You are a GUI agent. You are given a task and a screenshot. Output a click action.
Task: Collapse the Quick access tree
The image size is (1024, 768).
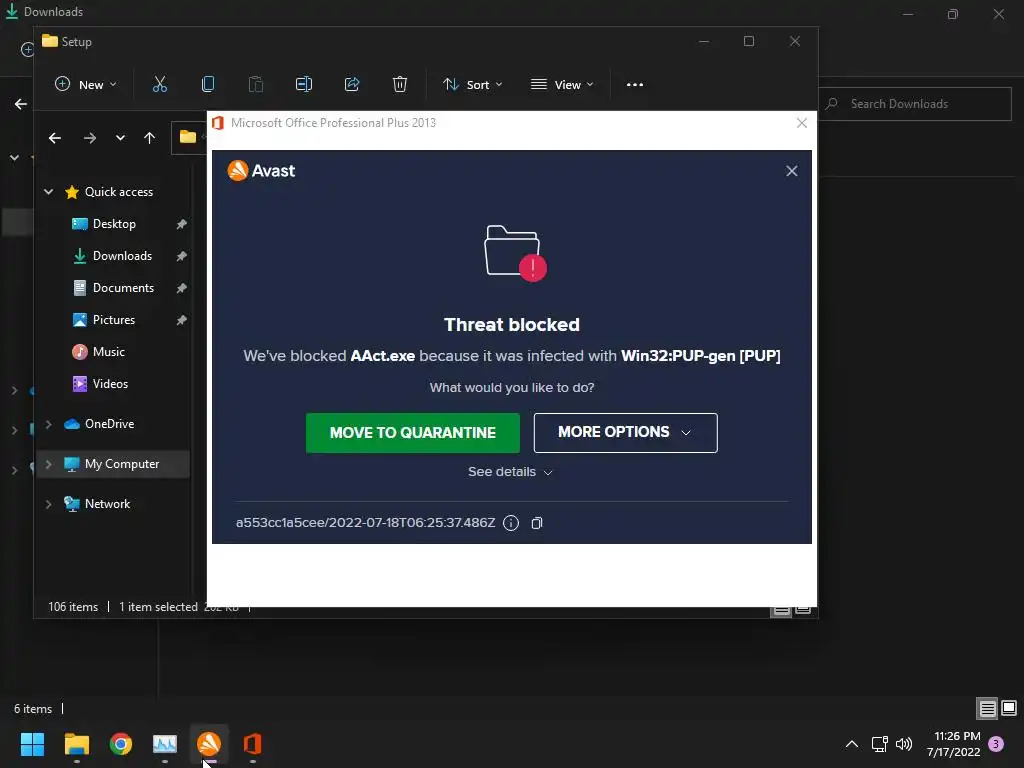(x=48, y=191)
